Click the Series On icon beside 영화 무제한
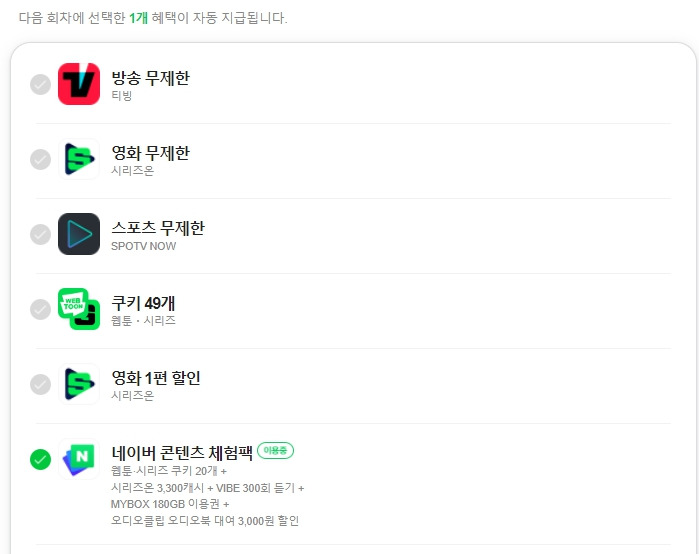 79,159
